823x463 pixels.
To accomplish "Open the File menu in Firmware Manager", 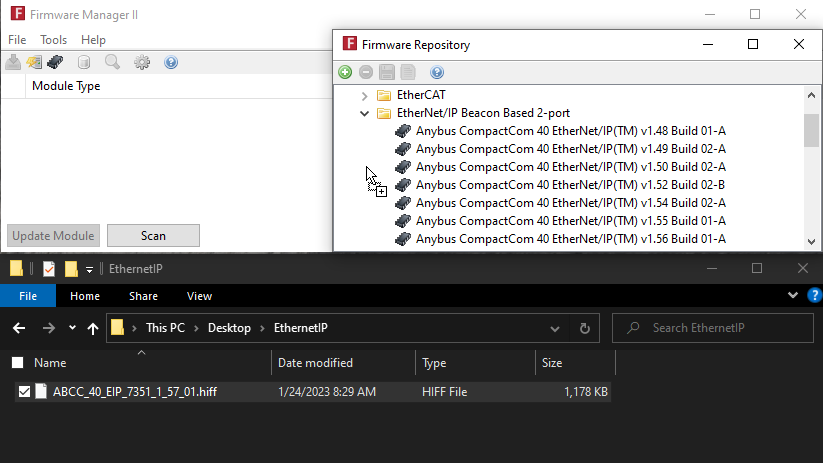I will [x=17, y=40].
